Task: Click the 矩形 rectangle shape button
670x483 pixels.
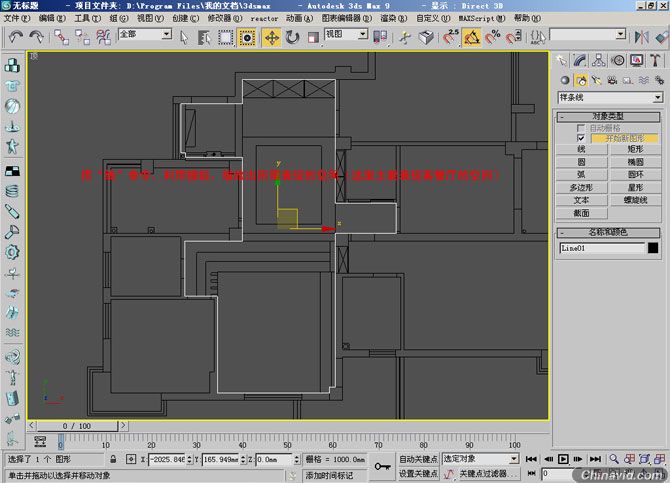Action: click(x=635, y=149)
